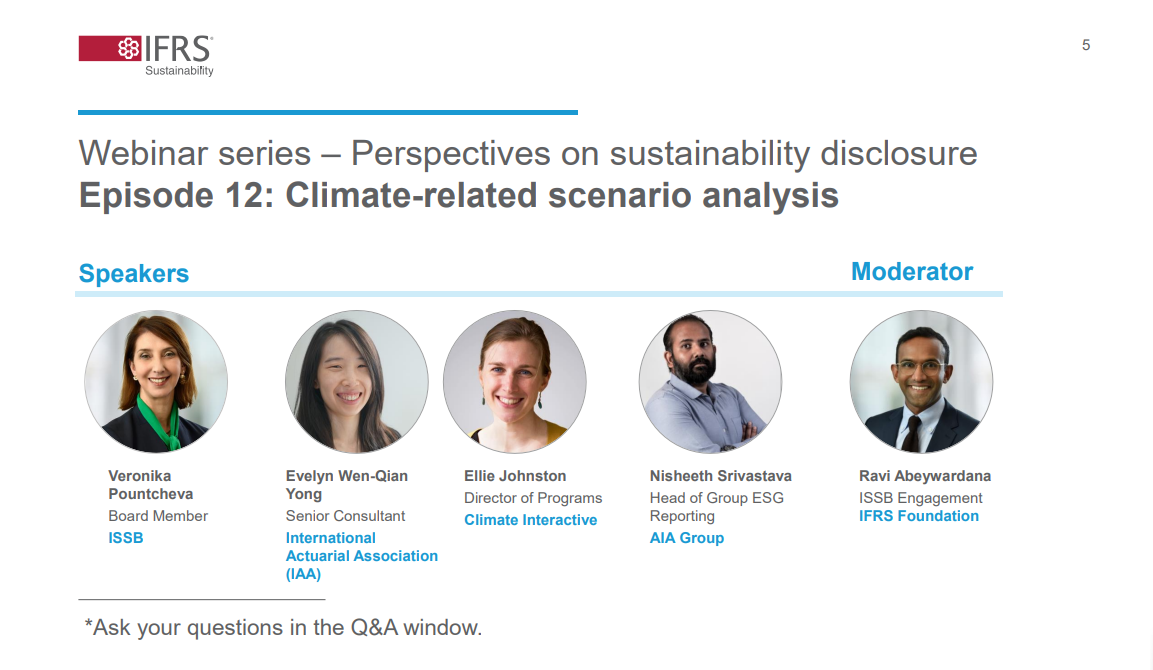Screen dimensions: 1153x670
Task: Click the AIA Group link
Action: click(687, 538)
